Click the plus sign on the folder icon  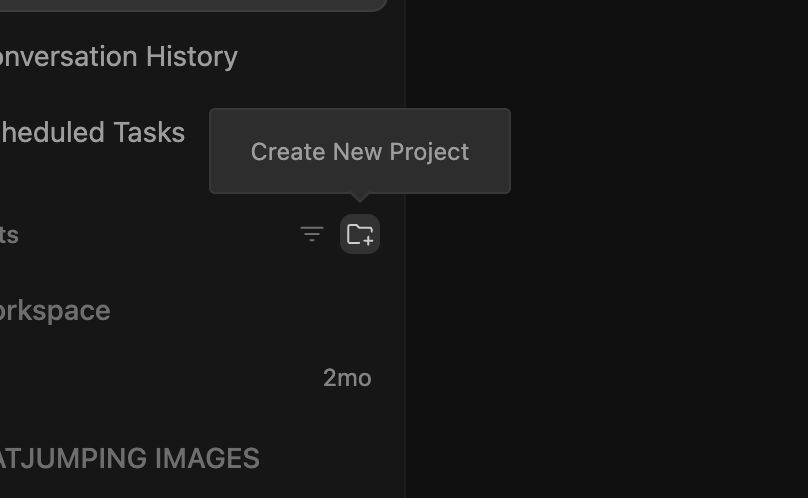tap(368, 240)
